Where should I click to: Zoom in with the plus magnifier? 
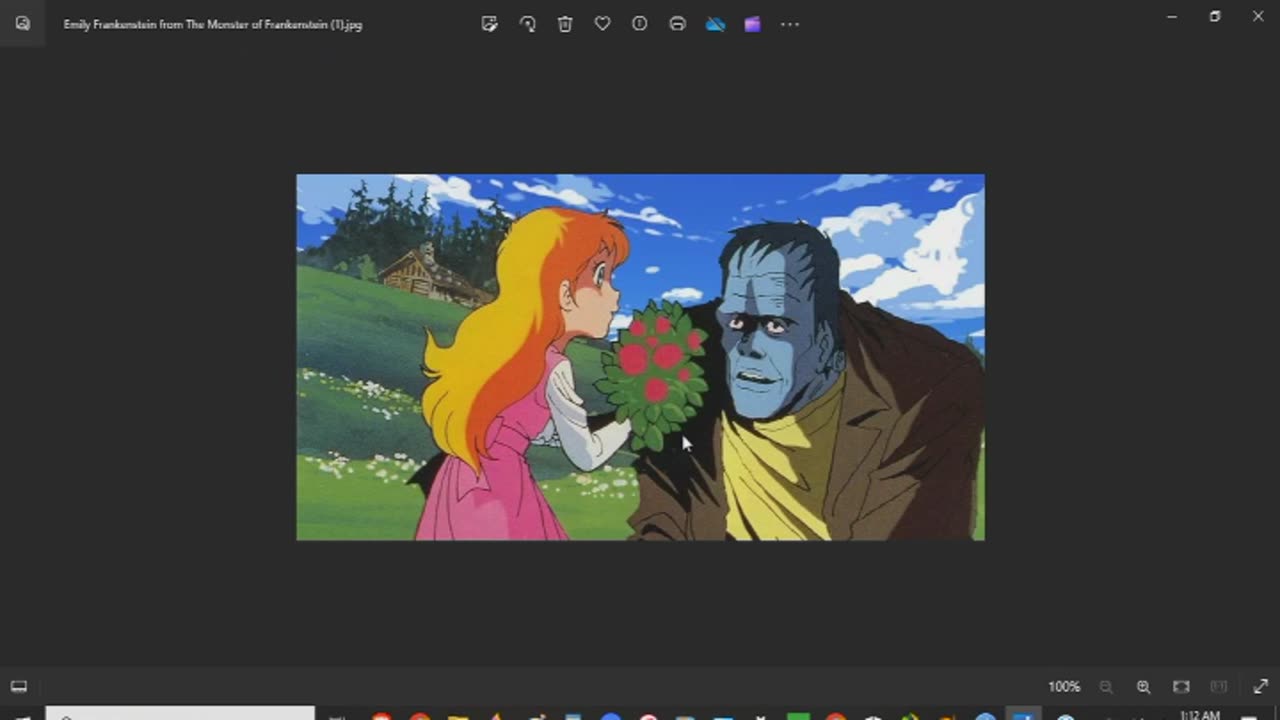tap(1143, 687)
